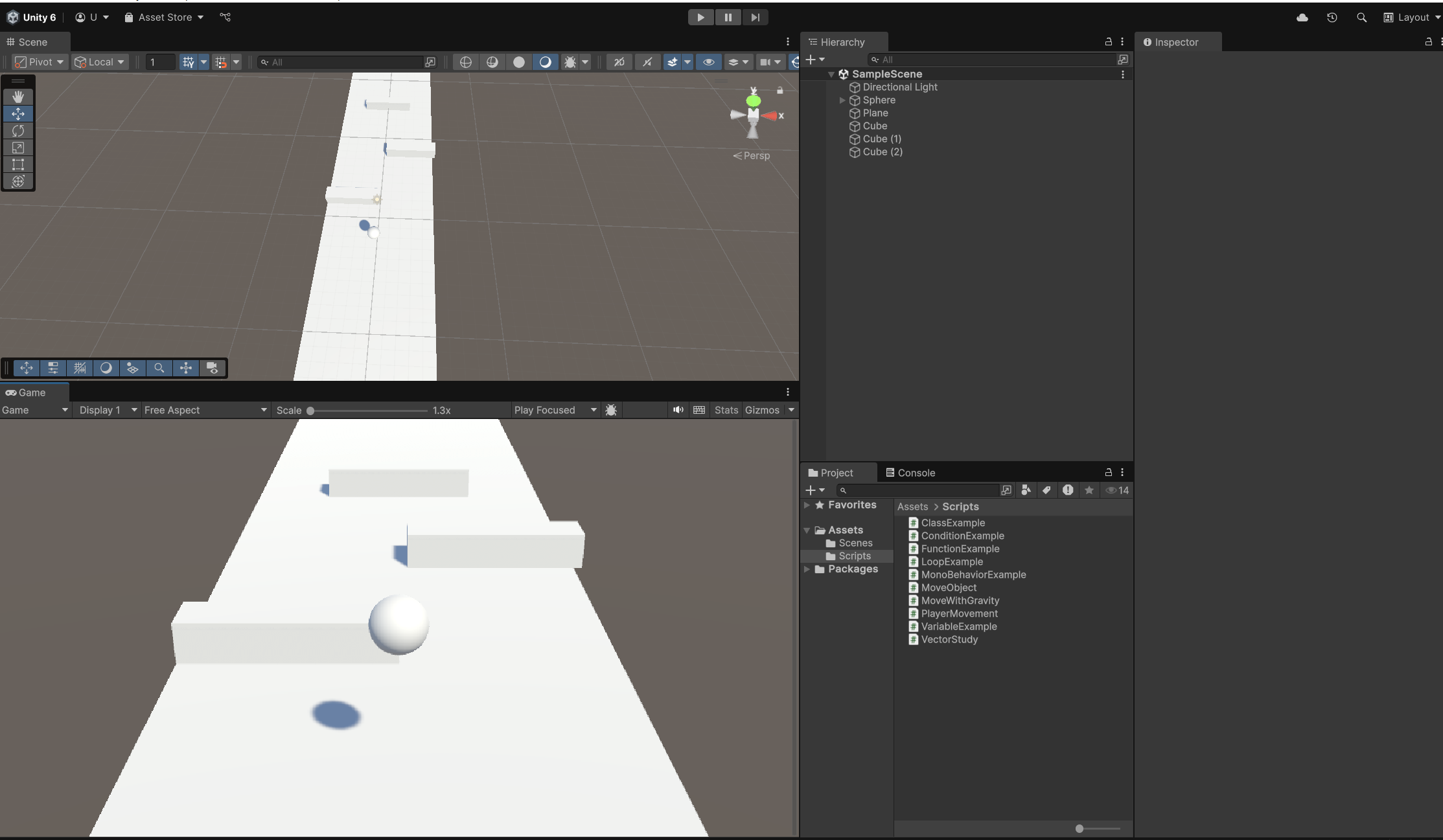This screenshot has height=840, width=1443.
Task: Expand the Sphere object in Hierarchy
Action: pyautogui.click(x=842, y=100)
